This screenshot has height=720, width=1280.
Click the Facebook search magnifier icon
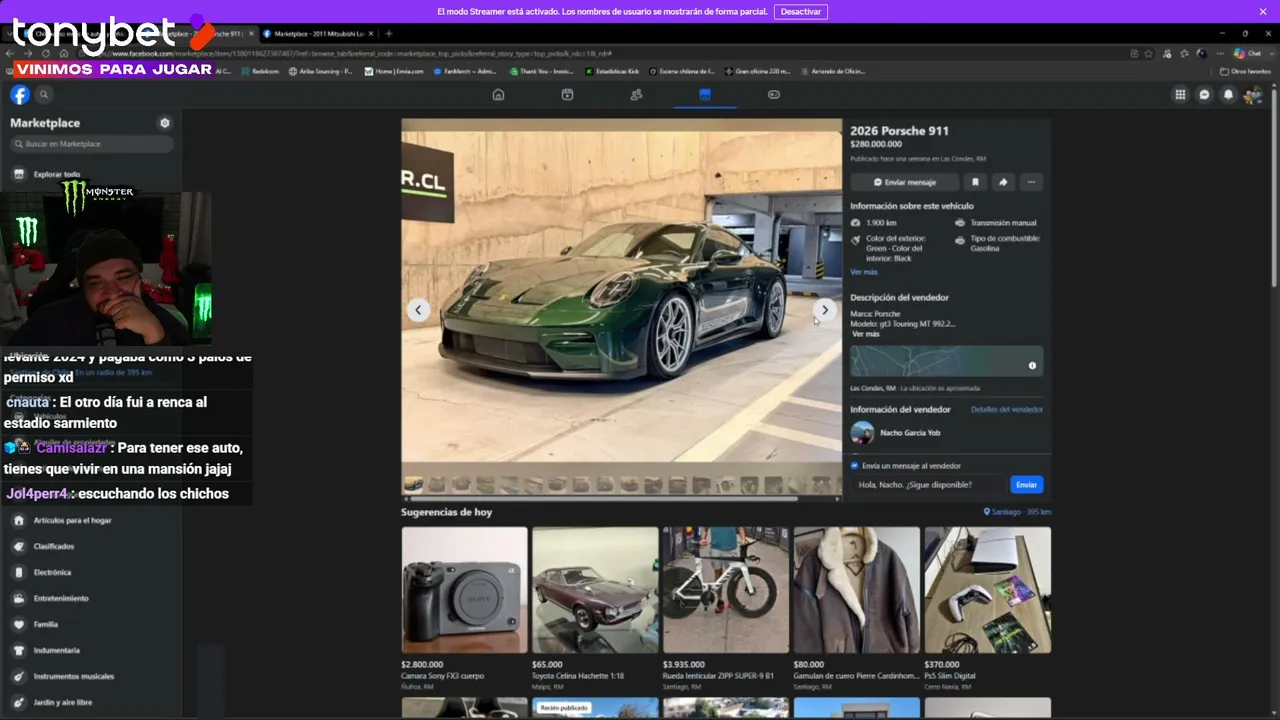[x=44, y=95]
